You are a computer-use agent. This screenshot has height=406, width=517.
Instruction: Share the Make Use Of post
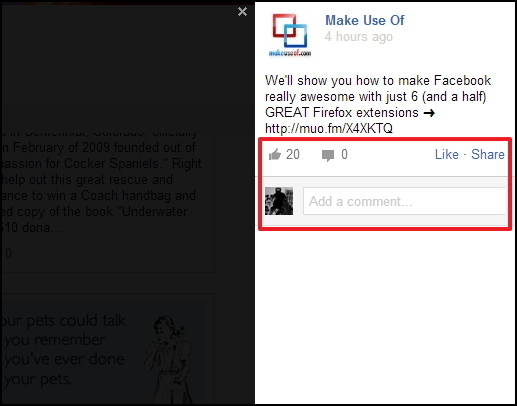coord(488,154)
